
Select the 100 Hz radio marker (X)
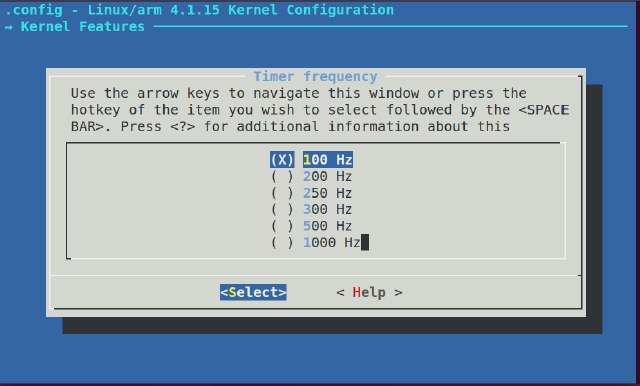pyautogui.click(x=282, y=160)
